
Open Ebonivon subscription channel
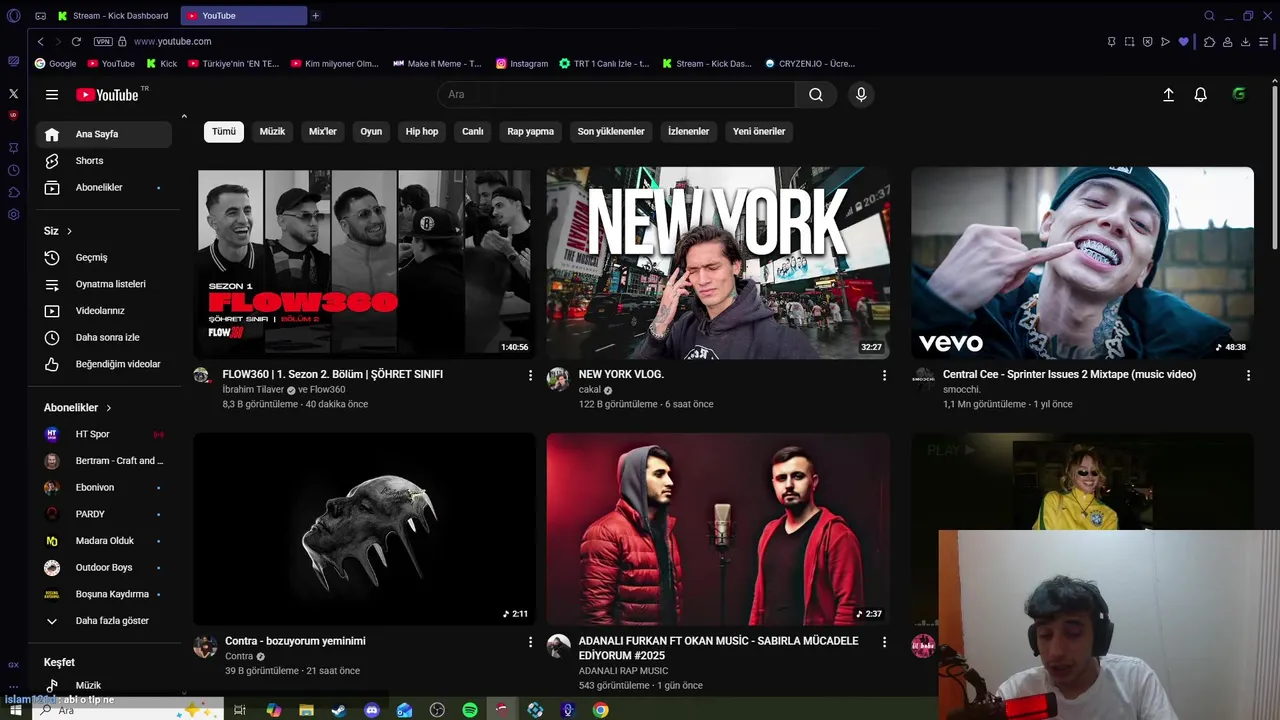tap(105, 487)
